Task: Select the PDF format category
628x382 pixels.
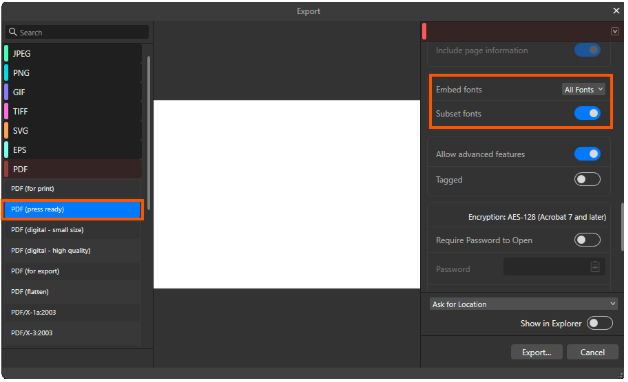Action: [73, 169]
